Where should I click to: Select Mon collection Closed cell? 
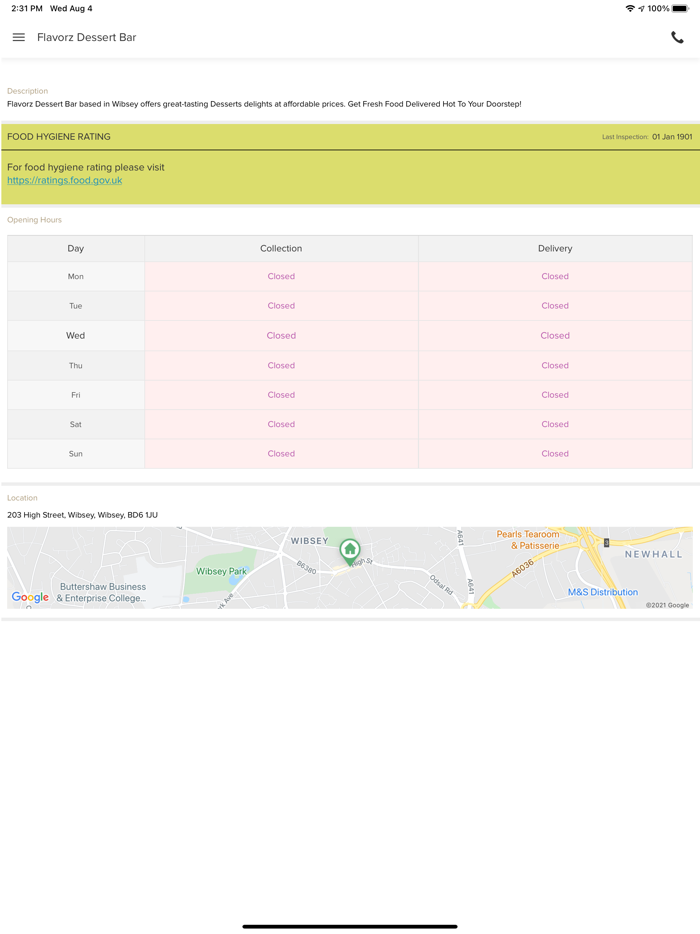click(x=281, y=276)
